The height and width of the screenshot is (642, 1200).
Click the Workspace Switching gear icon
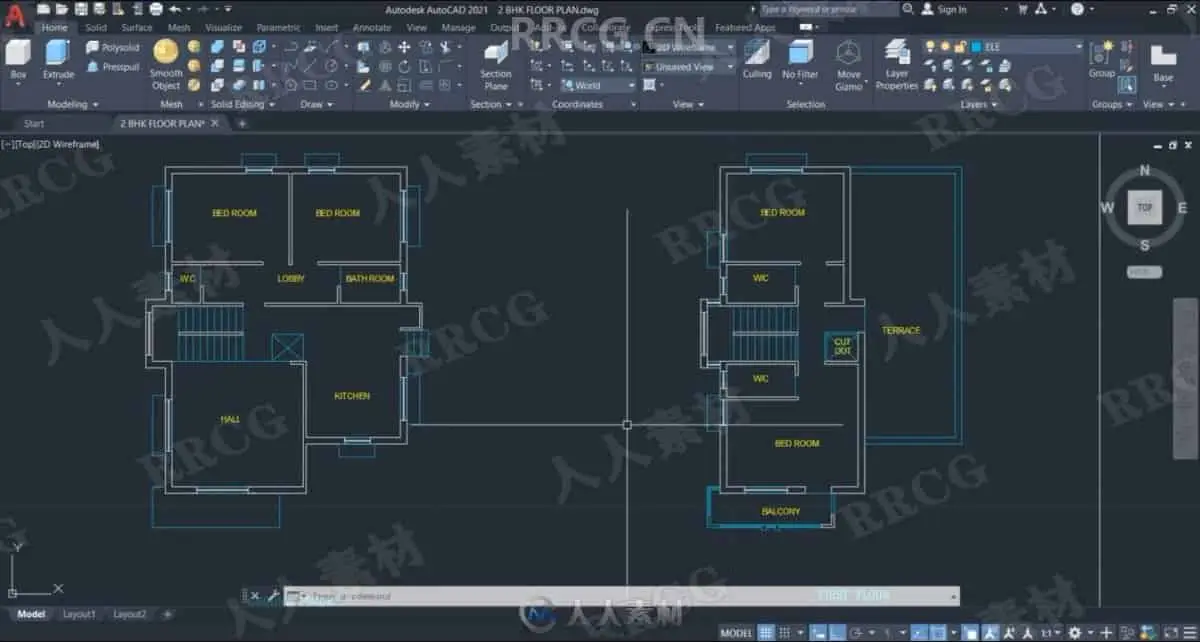(1075, 633)
